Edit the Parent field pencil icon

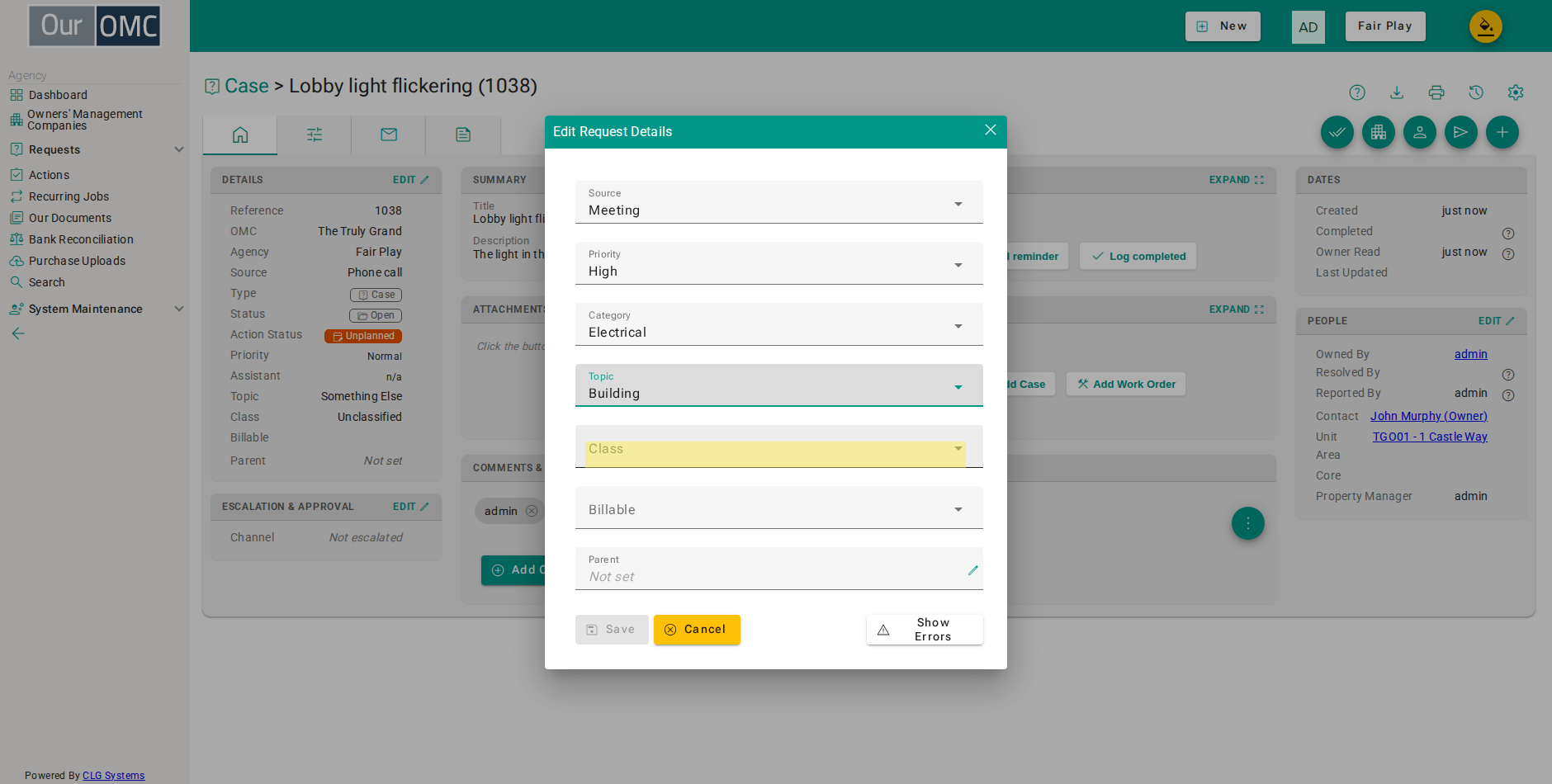(973, 570)
